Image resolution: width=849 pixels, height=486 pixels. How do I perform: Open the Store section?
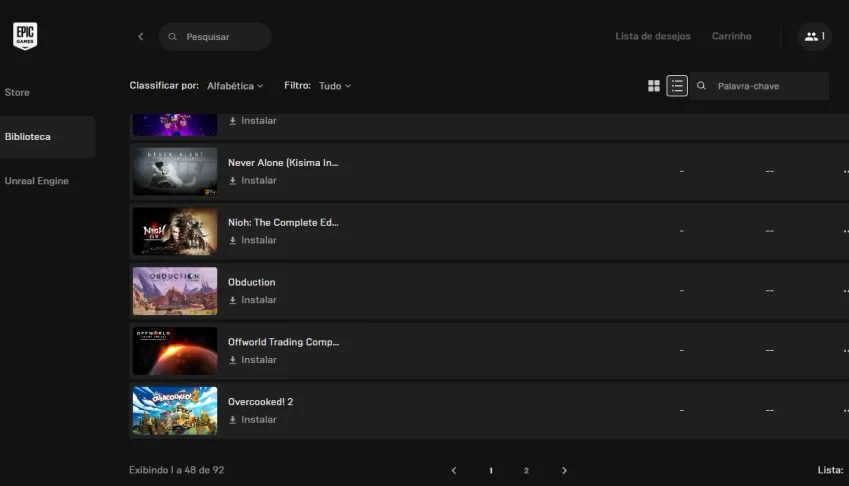pos(17,92)
